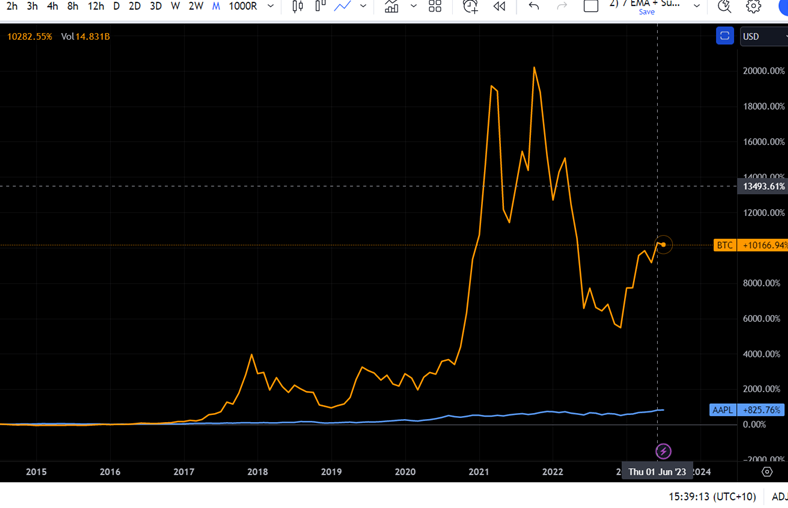The height and width of the screenshot is (508, 788).
Task: Click the 20000.00% price axis label
Action: pyautogui.click(x=764, y=71)
